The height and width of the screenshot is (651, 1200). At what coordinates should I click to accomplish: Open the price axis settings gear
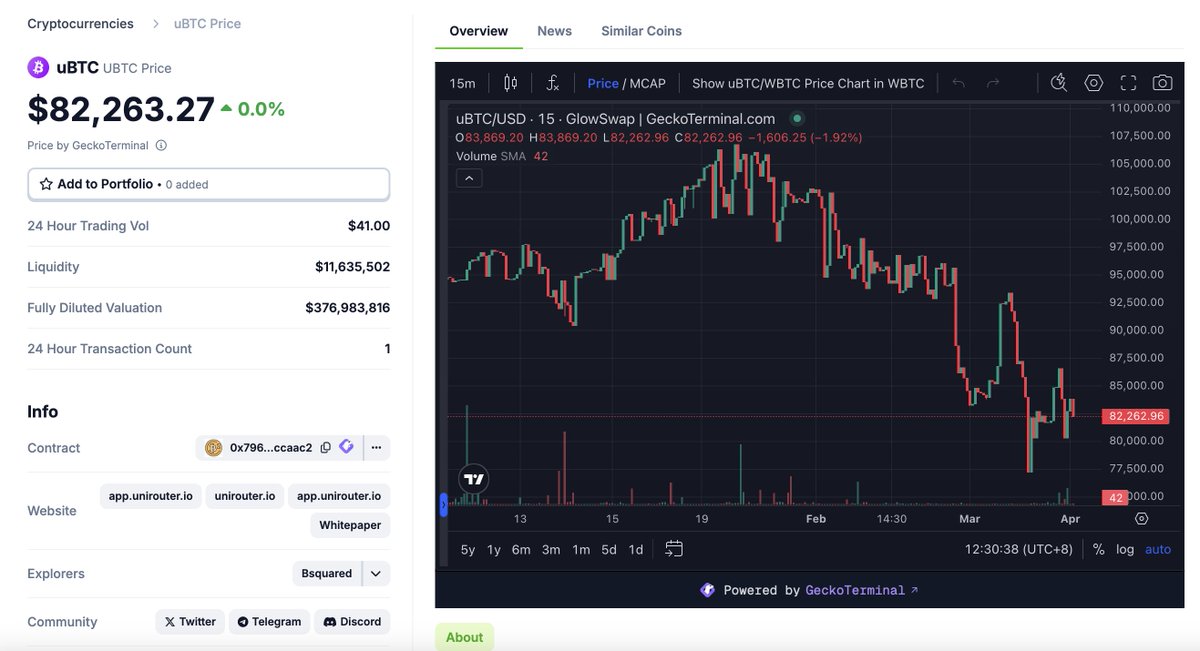pos(1141,518)
